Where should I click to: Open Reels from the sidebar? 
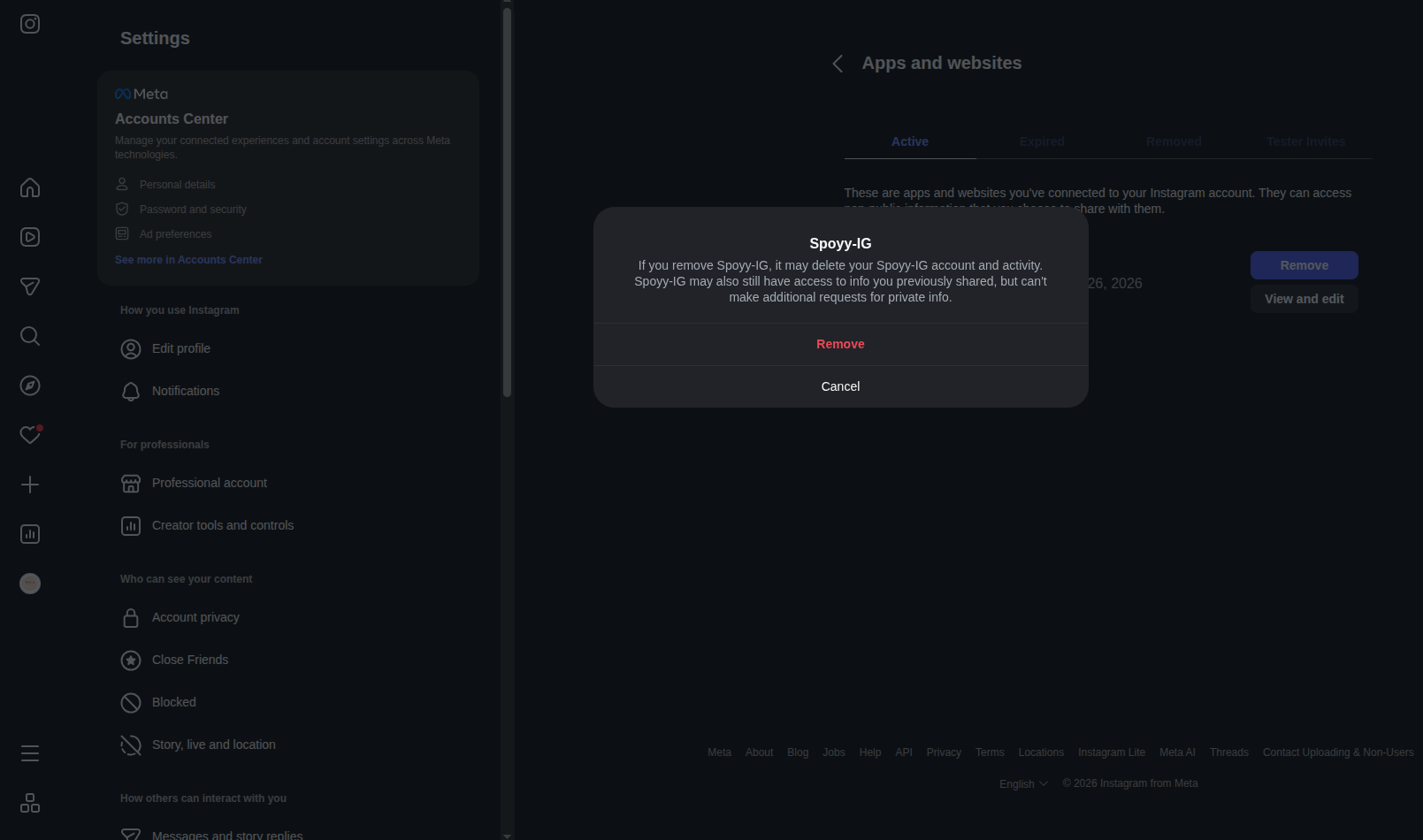click(x=30, y=237)
